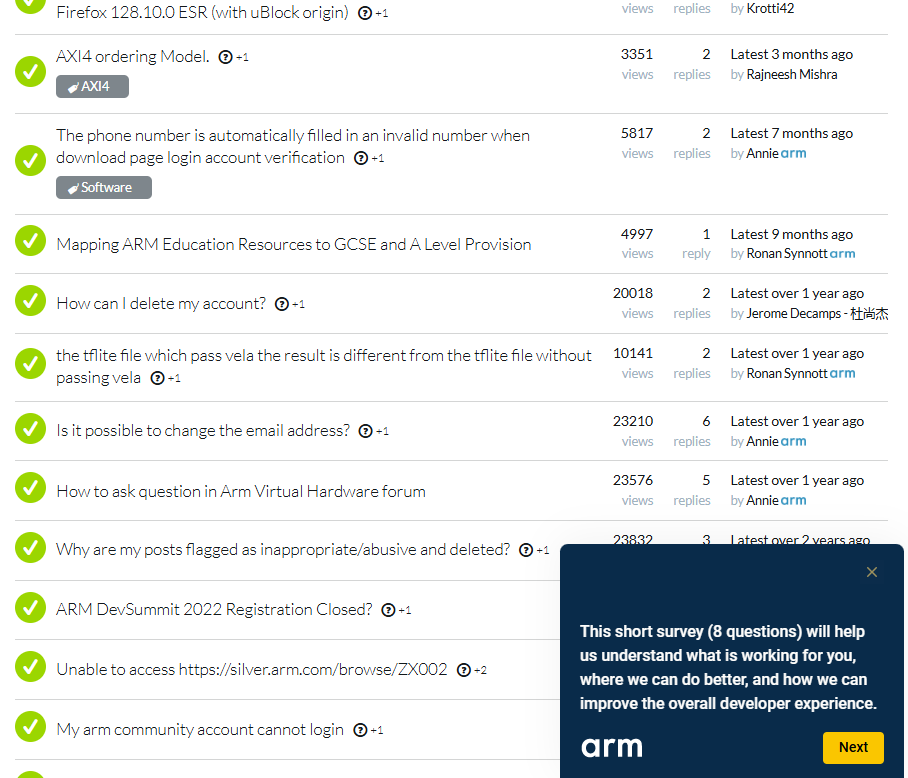The image size is (908, 778).
Task: Click question icon after ARM DevSummit 2022 Registration Closed
Action: coord(388,610)
